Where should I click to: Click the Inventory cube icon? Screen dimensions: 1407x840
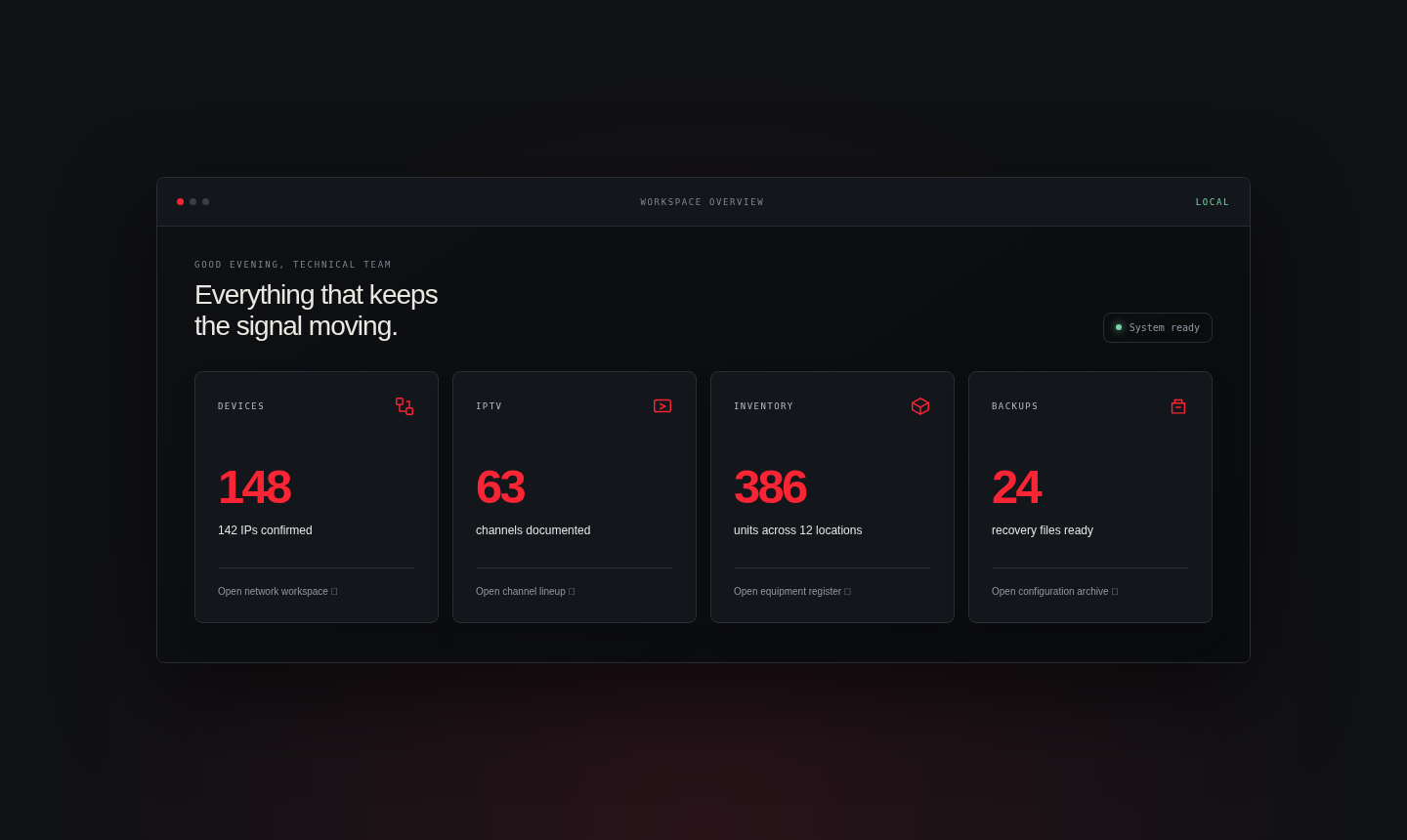(x=920, y=406)
